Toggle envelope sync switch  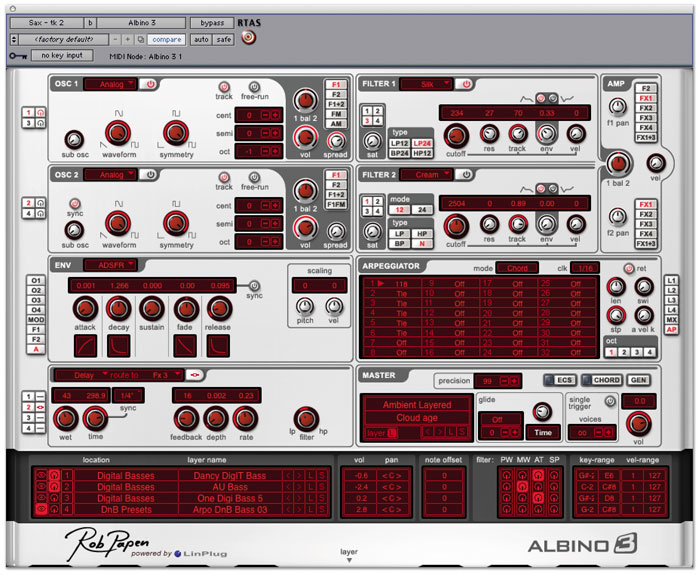coord(254,285)
